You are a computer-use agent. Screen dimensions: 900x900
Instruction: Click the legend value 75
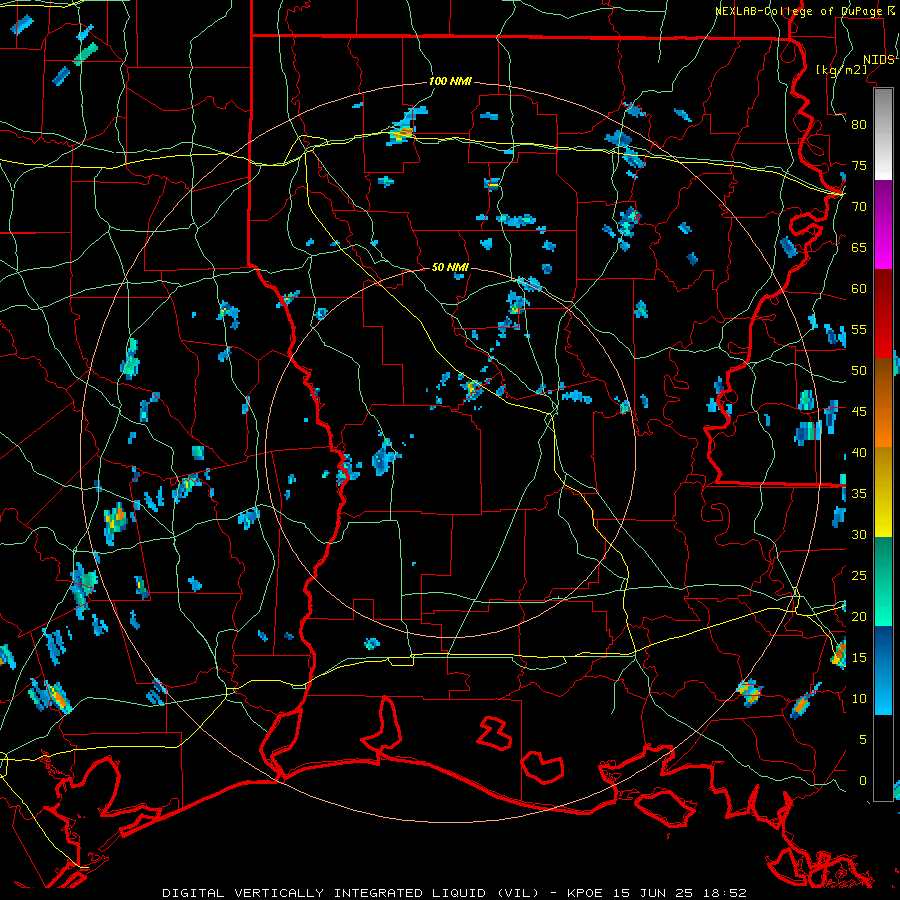click(859, 165)
